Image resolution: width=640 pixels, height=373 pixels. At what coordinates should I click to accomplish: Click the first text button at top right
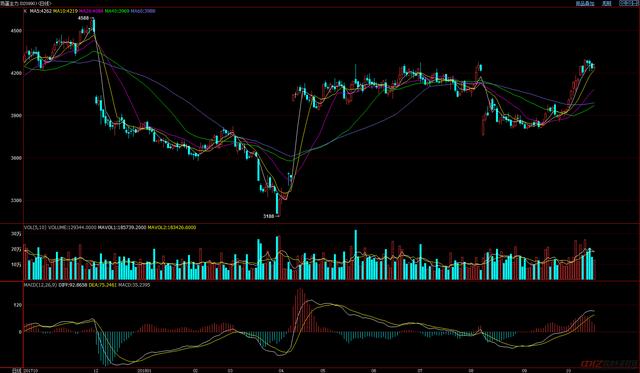point(585,3)
